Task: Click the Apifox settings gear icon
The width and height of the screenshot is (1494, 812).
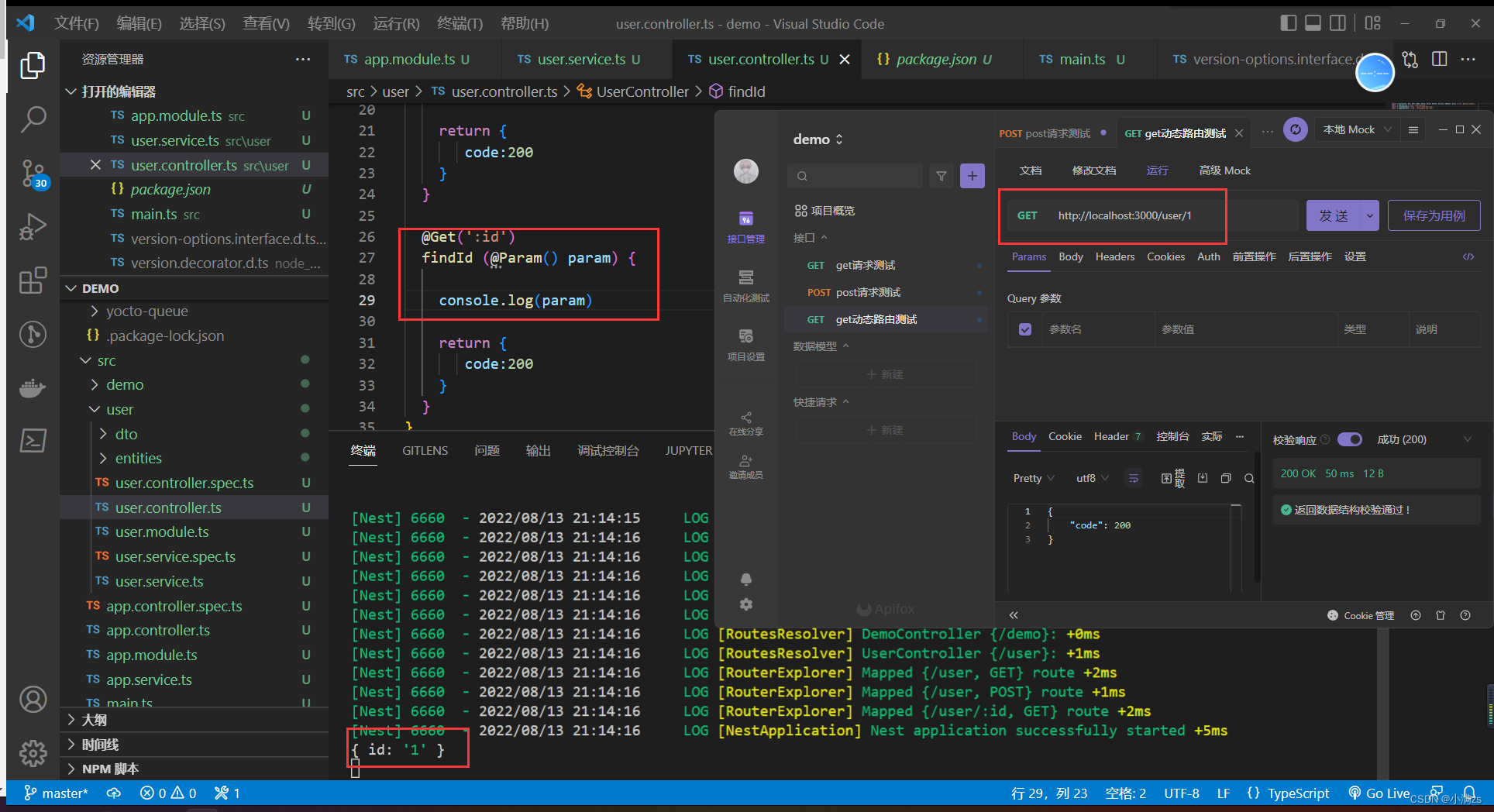Action: pyautogui.click(x=746, y=604)
